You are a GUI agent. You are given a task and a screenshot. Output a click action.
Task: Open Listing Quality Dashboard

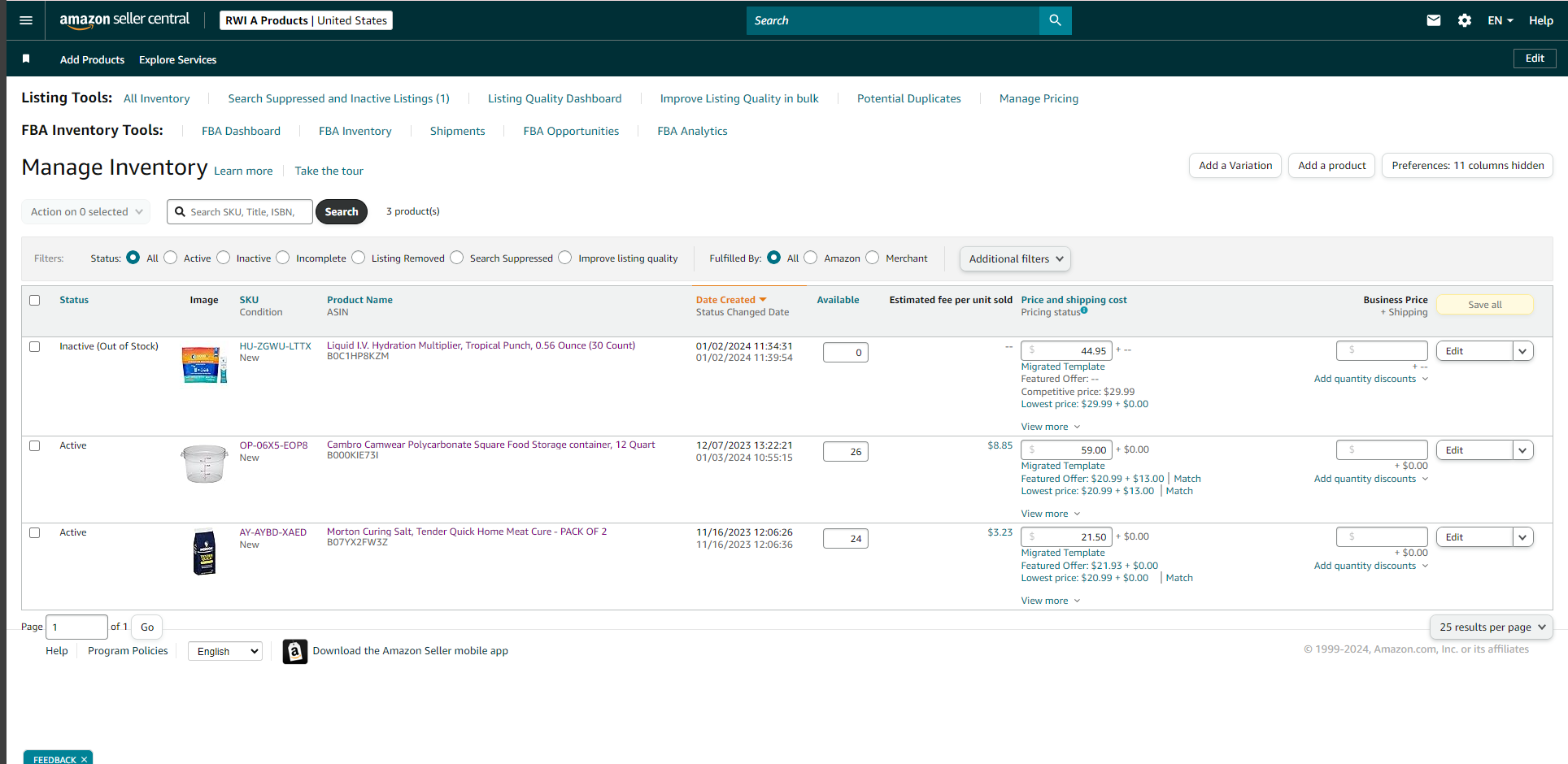click(x=555, y=98)
